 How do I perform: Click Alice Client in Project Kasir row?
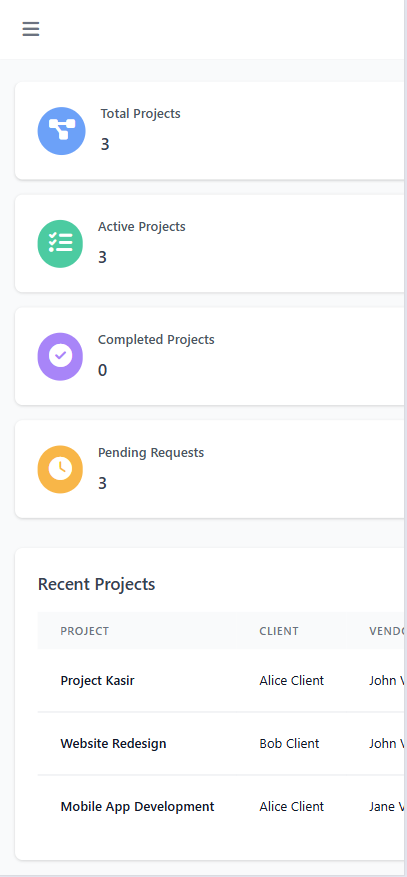tap(291, 681)
